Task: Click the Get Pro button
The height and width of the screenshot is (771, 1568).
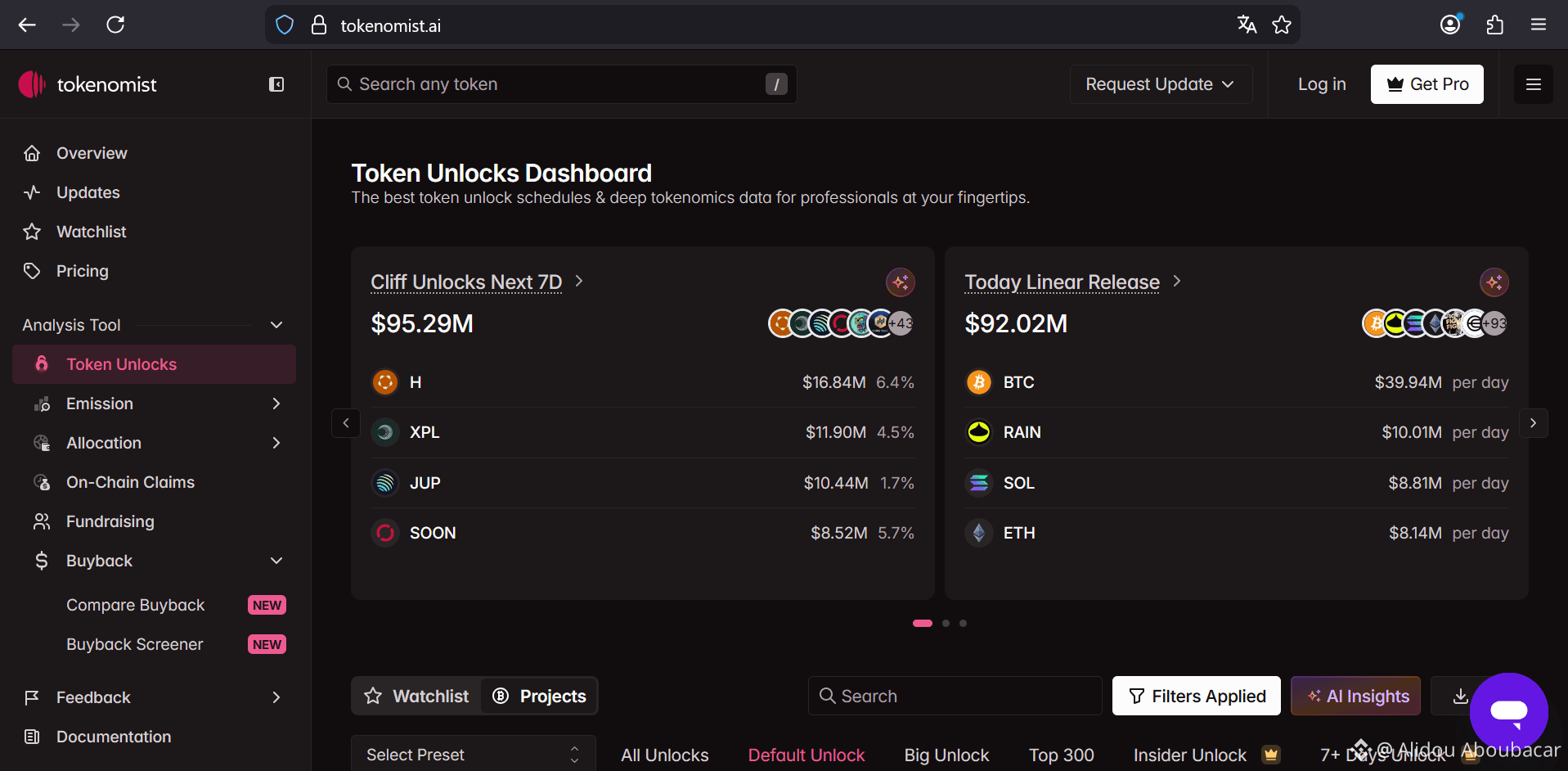Action: coord(1427,84)
